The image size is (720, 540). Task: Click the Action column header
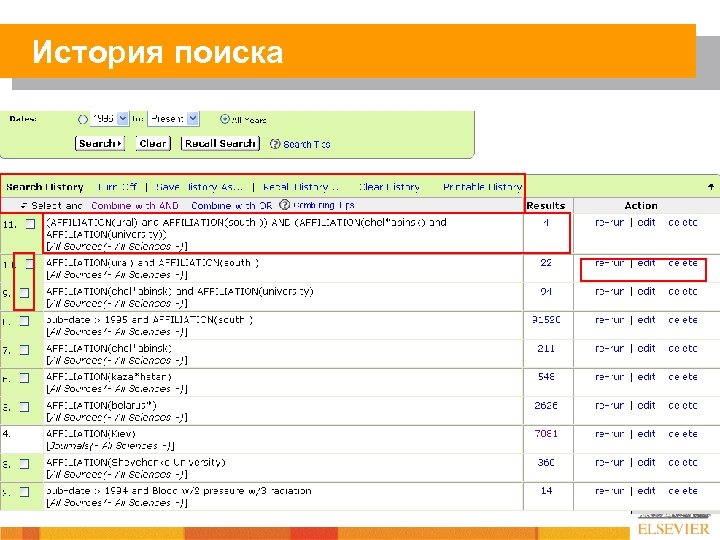click(x=641, y=206)
